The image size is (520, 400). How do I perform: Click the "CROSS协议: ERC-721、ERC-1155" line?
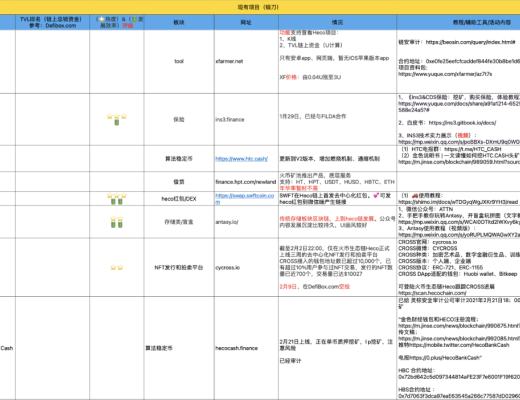(x=440, y=268)
